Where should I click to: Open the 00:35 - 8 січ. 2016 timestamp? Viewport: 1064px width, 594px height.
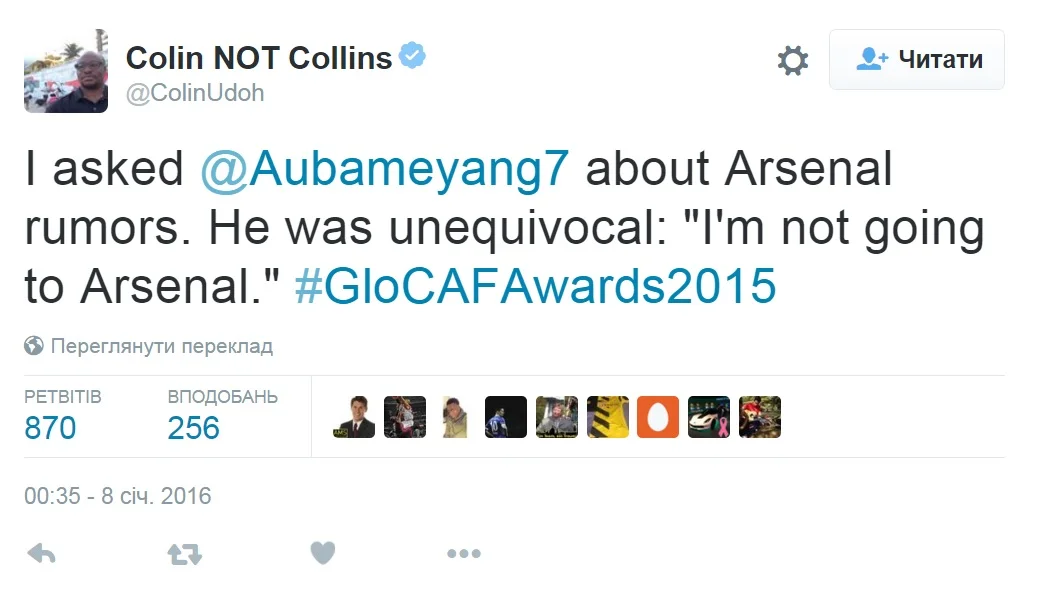118,496
